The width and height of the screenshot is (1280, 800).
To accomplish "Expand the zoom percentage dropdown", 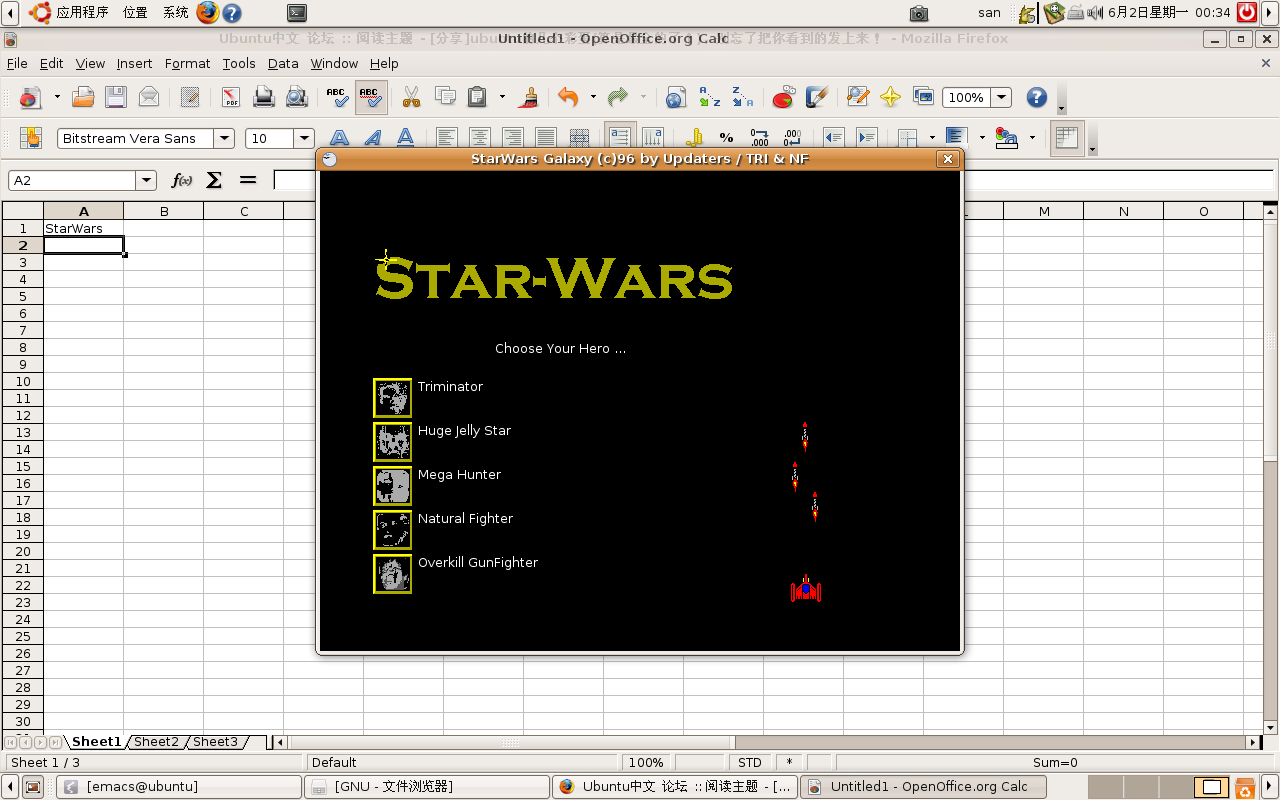I will coord(1001,97).
